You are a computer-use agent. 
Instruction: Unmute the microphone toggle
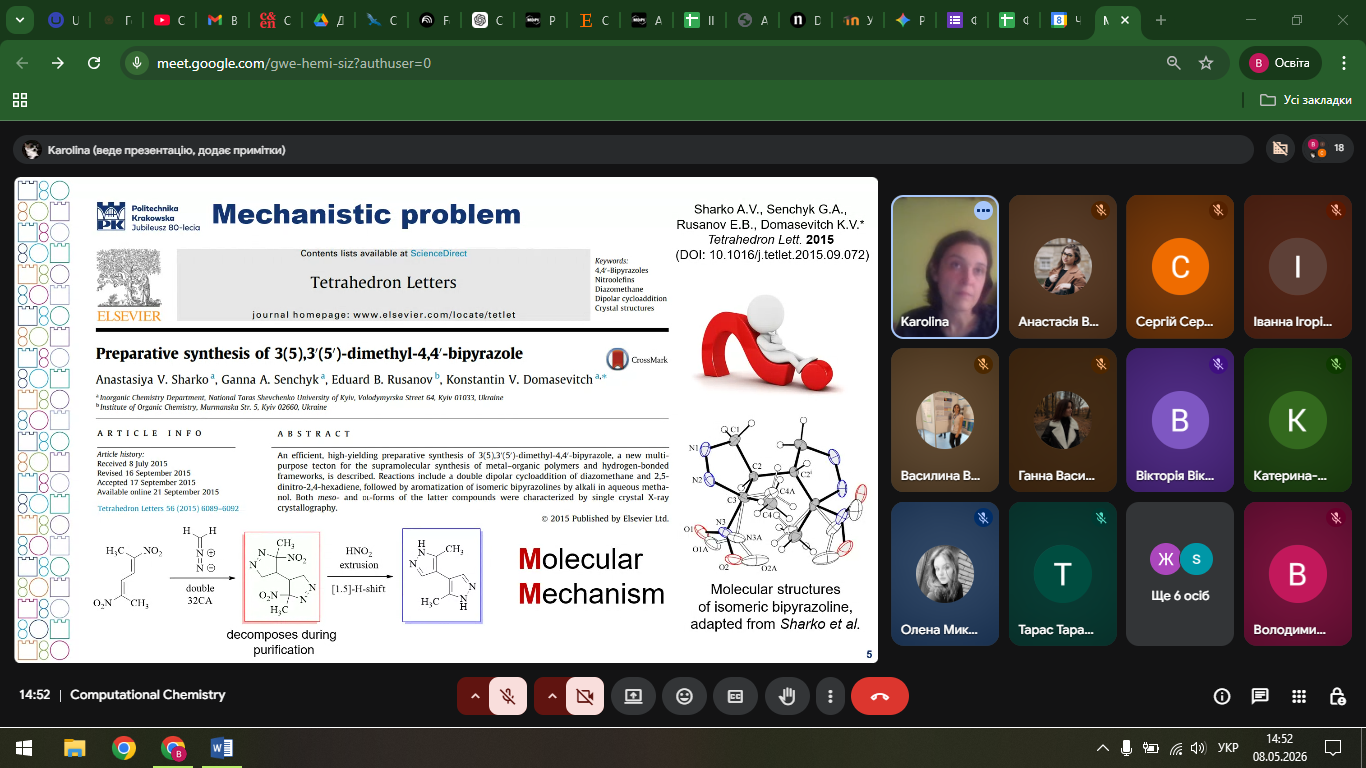pos(508,697)
